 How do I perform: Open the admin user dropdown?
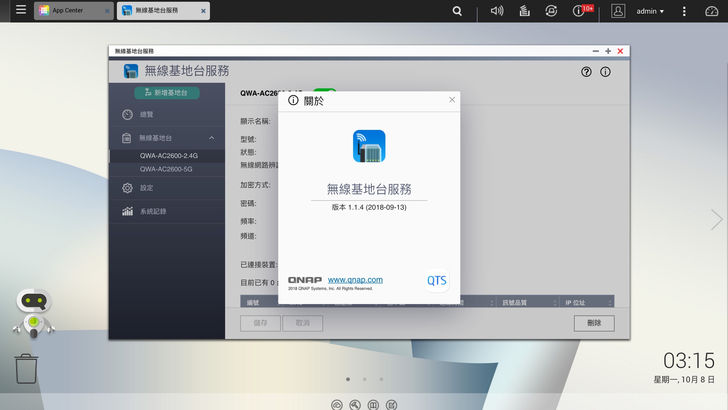coord(652,11)
